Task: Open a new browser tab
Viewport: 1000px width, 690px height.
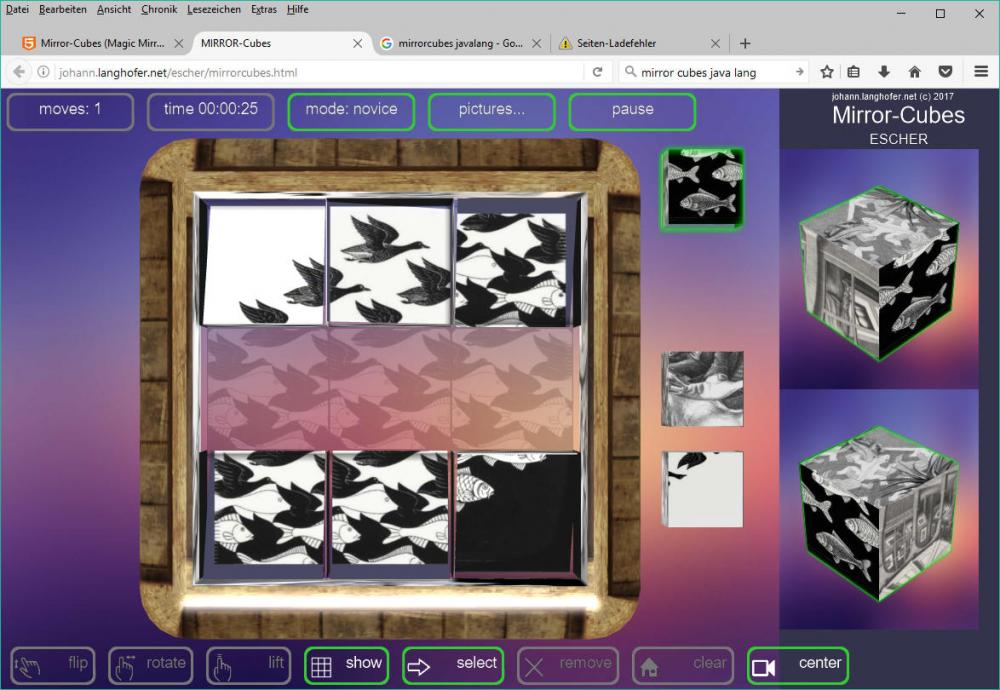Action: tap(745, 43)
